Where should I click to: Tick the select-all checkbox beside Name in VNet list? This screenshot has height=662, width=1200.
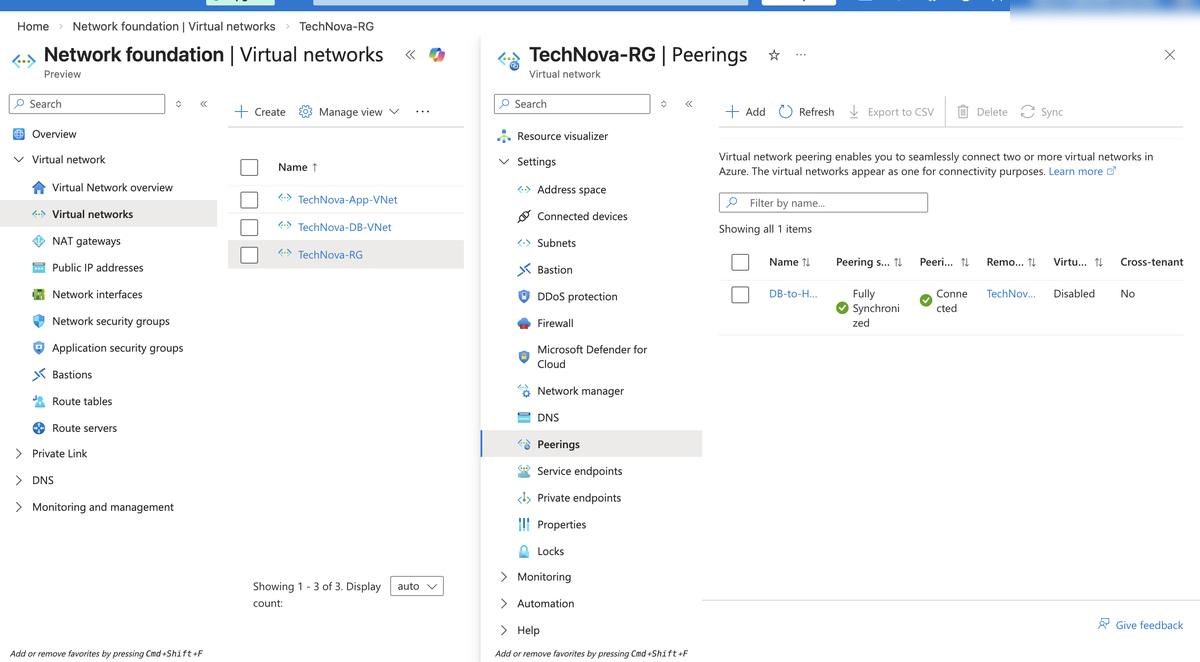coord(249,167)
